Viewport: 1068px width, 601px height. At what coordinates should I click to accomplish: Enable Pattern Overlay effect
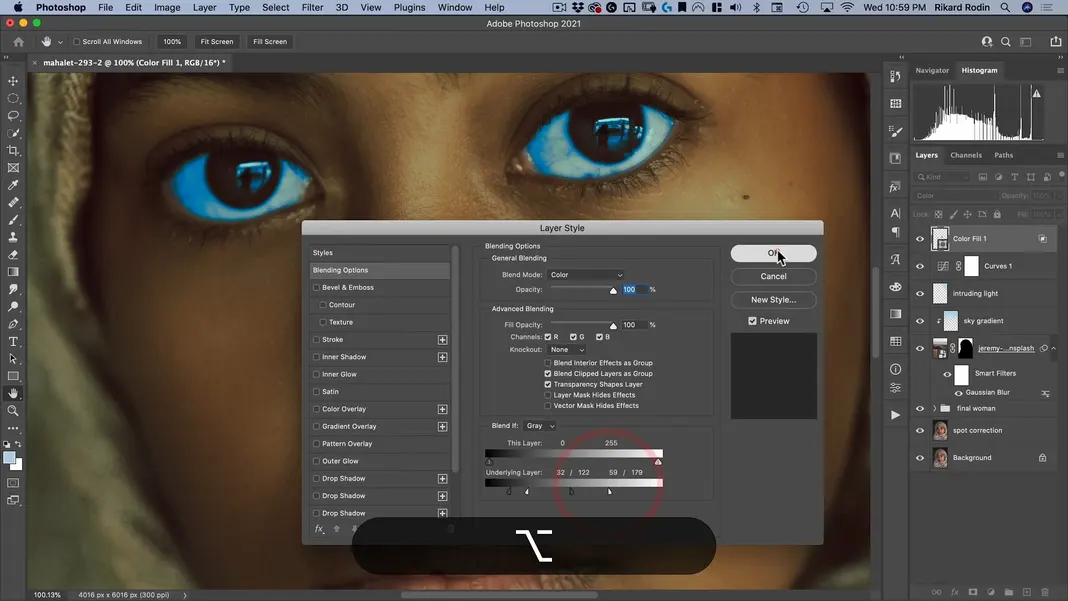[x=316, y=444]
